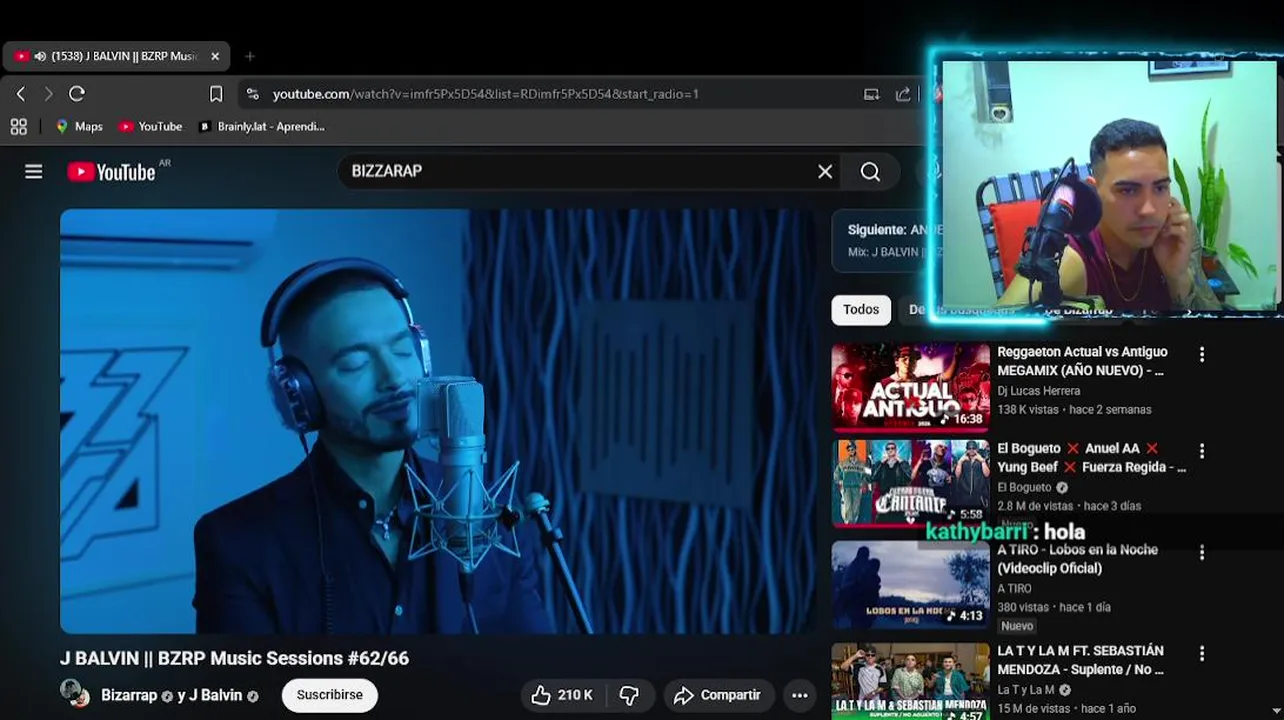Select the Todos filter chip
Screen dimensions: 1284x720
coord(861,310)
